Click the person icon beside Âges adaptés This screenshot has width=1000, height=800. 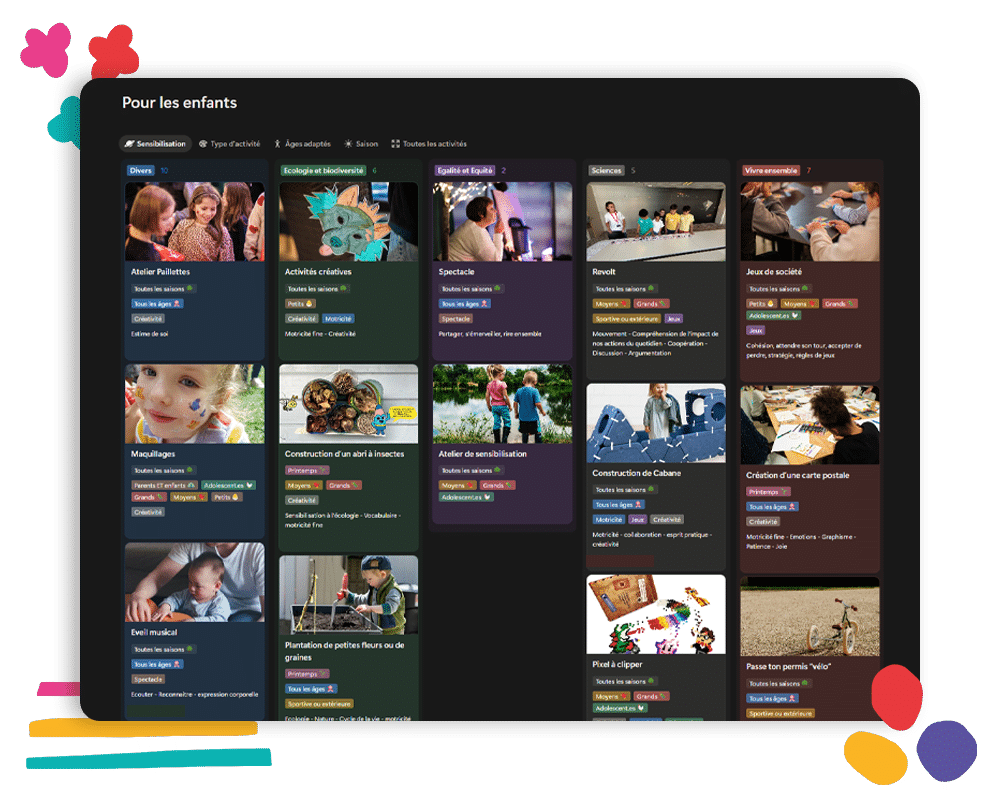point(278,144)
